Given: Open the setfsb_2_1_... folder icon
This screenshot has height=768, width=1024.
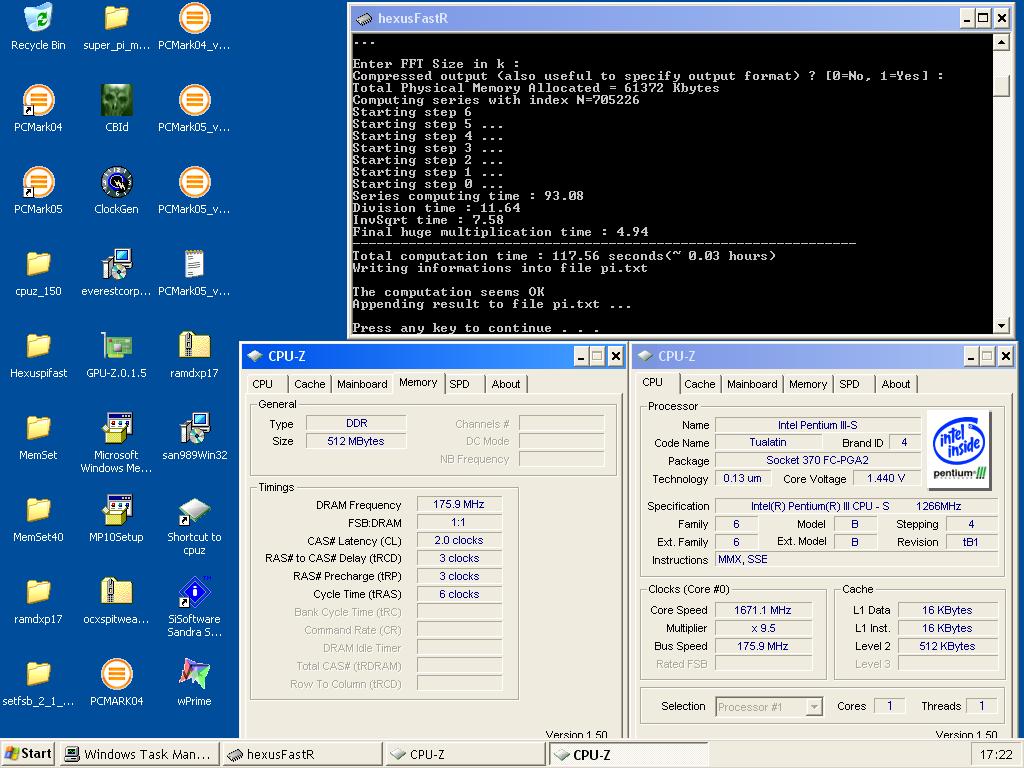Looking at the screenshot, I should (39, 674).
